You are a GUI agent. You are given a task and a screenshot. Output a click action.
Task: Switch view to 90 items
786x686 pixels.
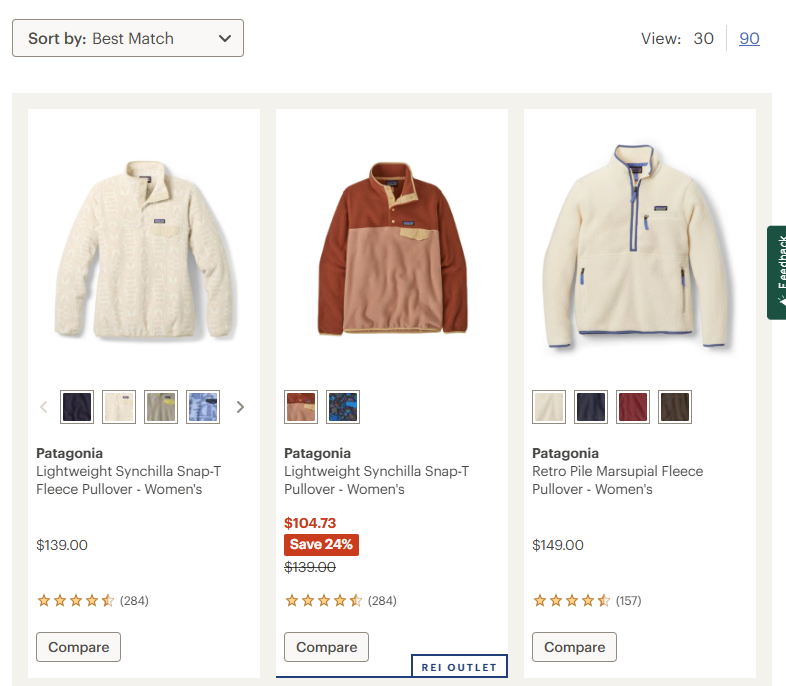(x=749, y=38)
